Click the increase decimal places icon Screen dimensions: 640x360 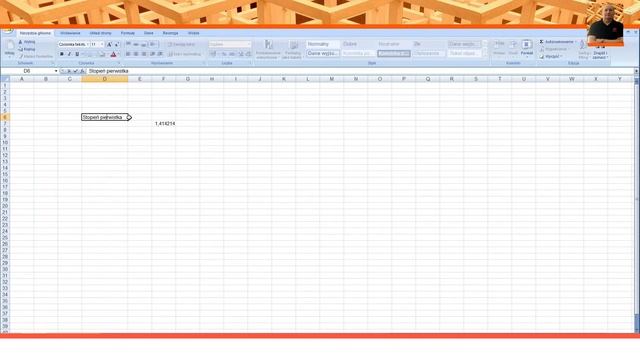[x=240, y=54]
